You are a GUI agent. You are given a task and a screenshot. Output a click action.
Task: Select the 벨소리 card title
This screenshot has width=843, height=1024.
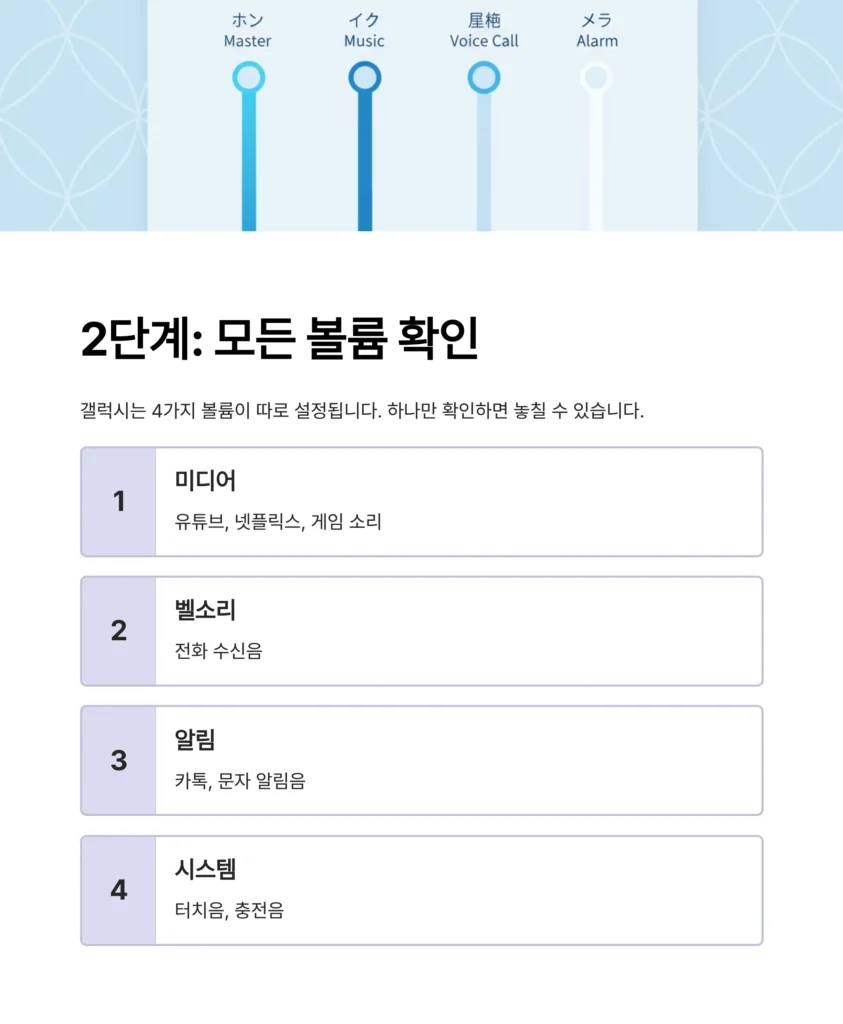tap(205, 610)
